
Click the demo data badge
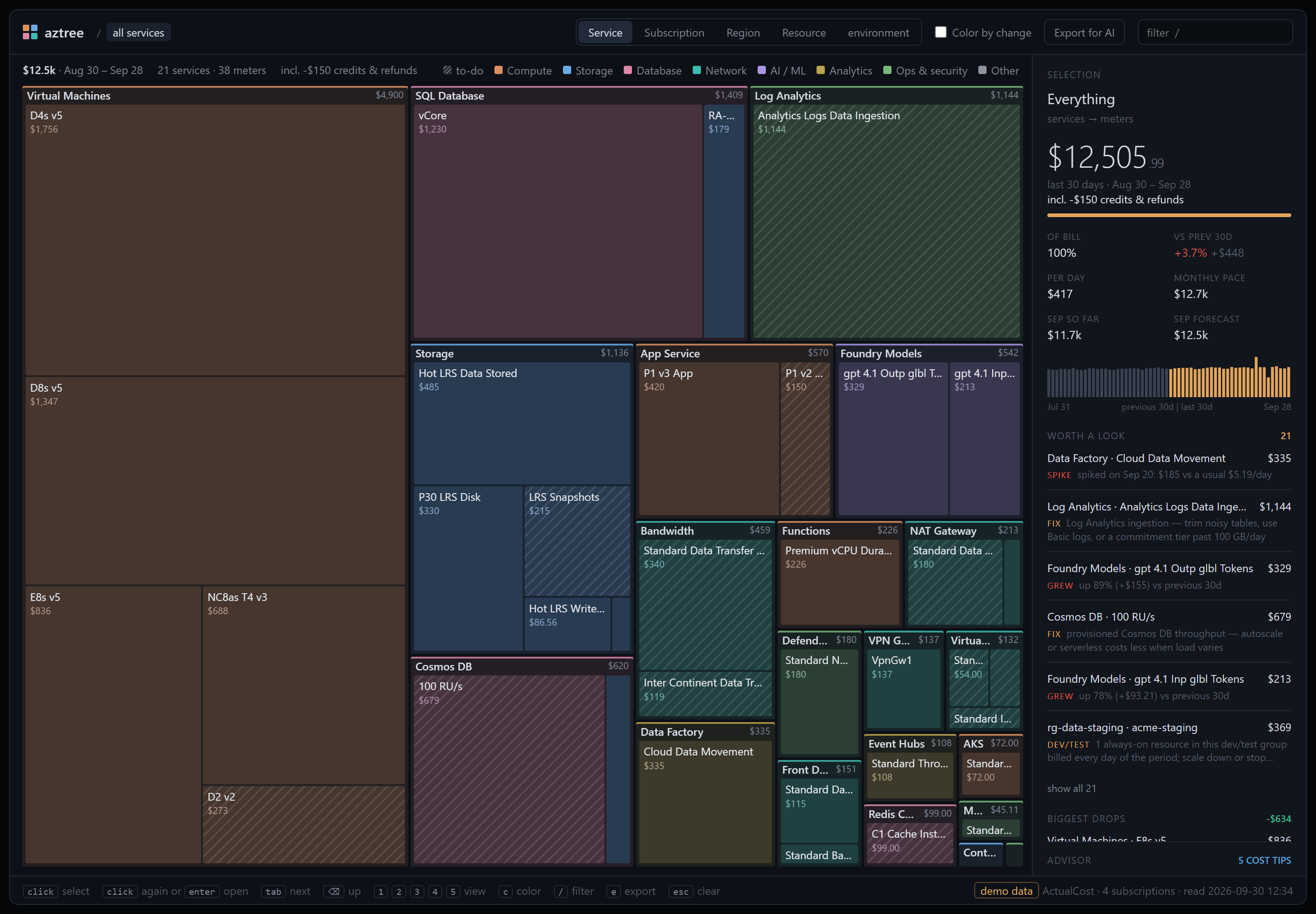click(1006, 891)
